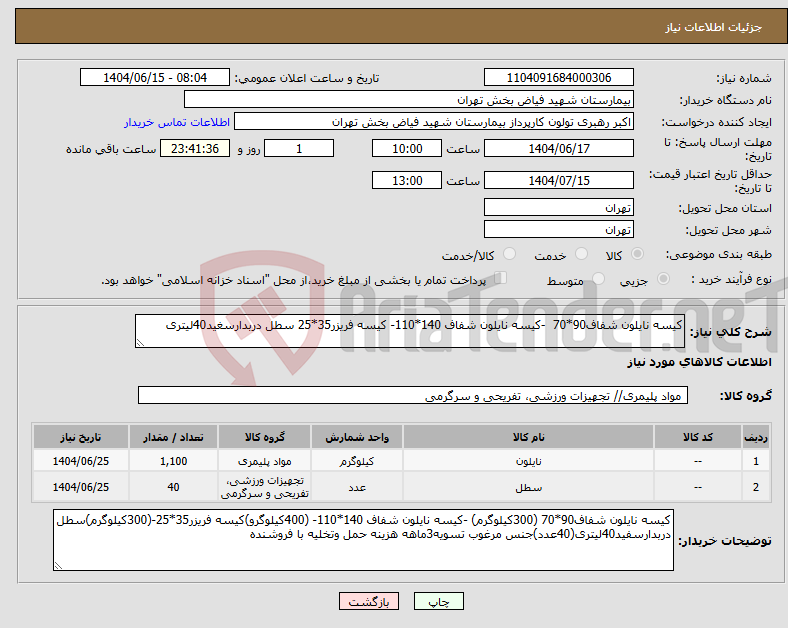Click the تعداد / مقدار column header
The image size is (788, 628).
(x=173, y=437)
